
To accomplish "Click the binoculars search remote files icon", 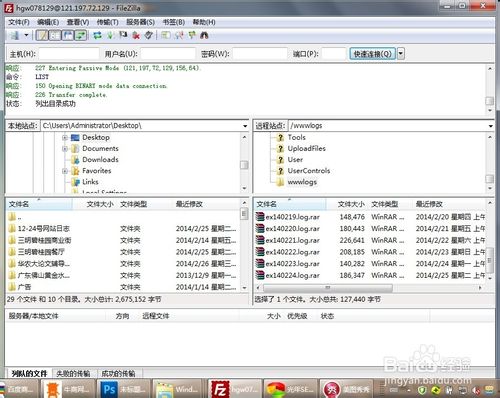I will click(x=204, y=35).
